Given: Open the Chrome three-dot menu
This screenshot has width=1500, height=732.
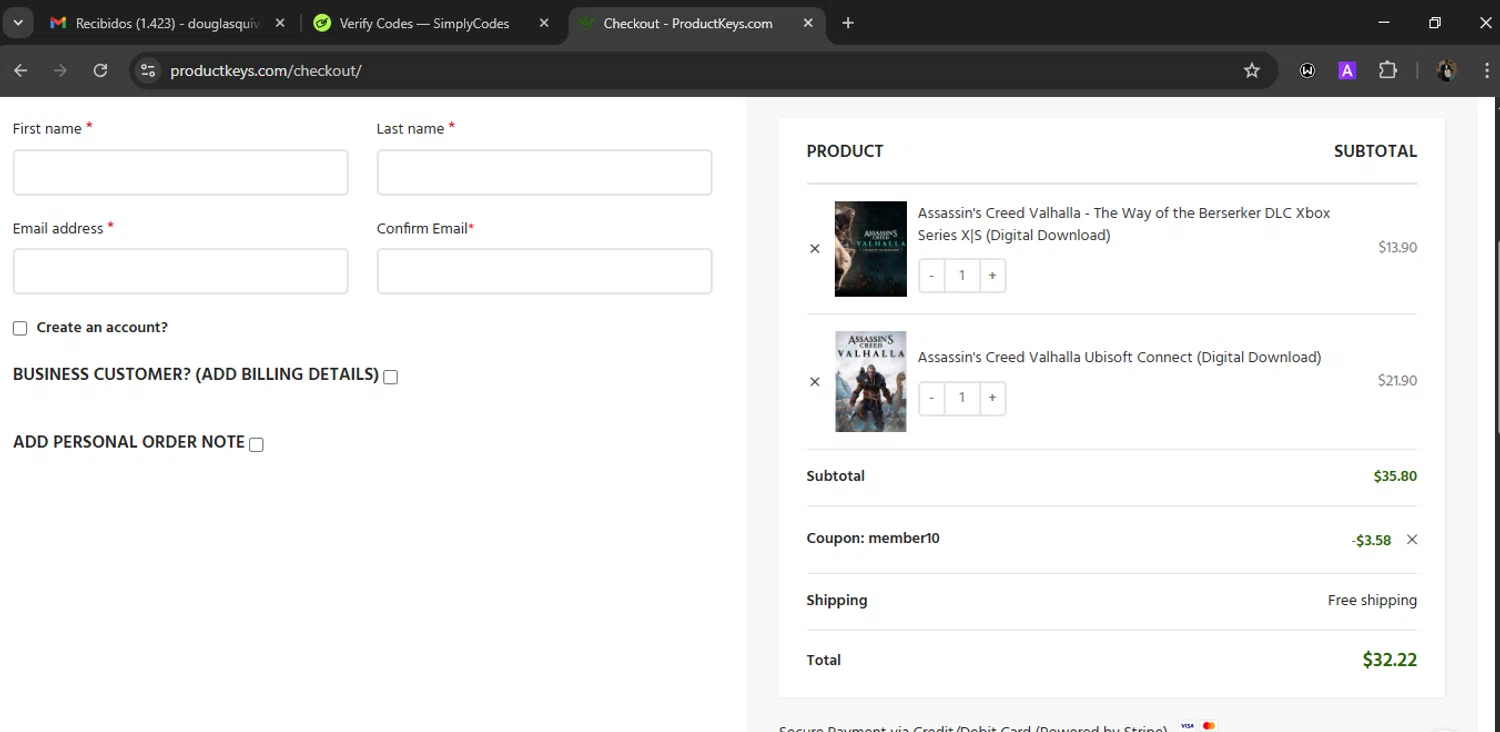Looking at the screenshot, I should pos(1488,70).
